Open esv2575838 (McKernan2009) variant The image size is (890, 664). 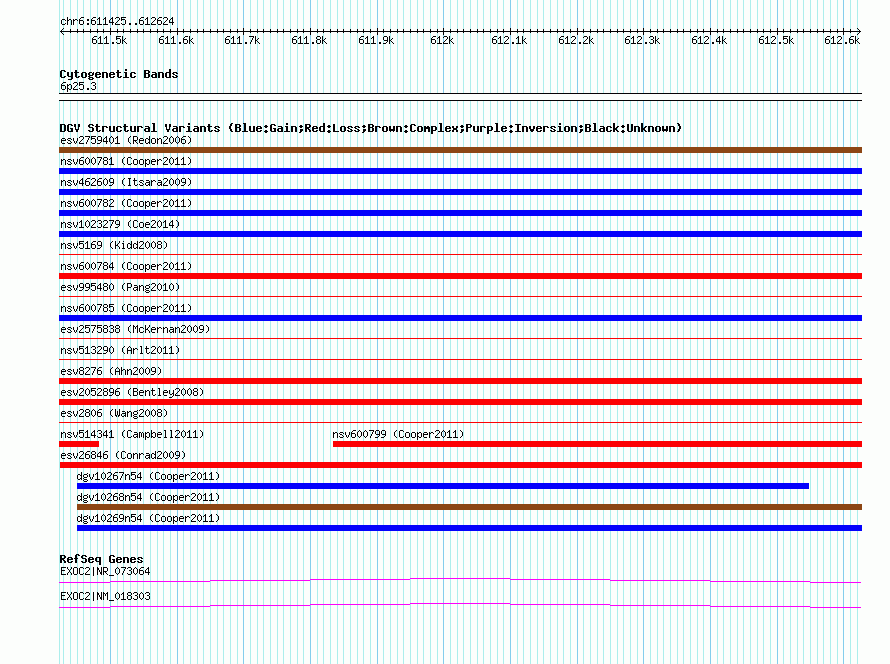coord(135,329)
